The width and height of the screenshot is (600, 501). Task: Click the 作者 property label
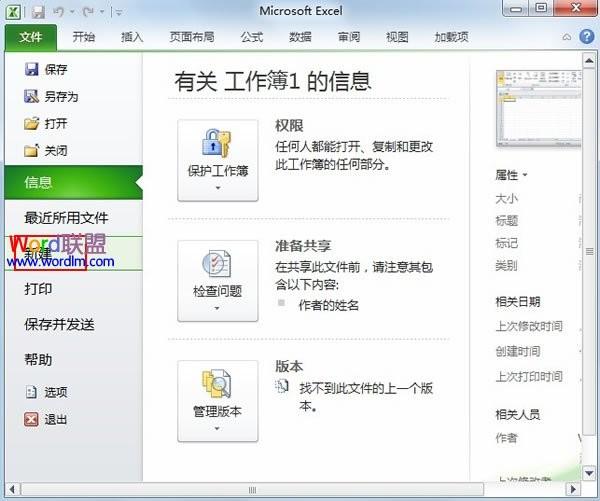coord(506,437)
